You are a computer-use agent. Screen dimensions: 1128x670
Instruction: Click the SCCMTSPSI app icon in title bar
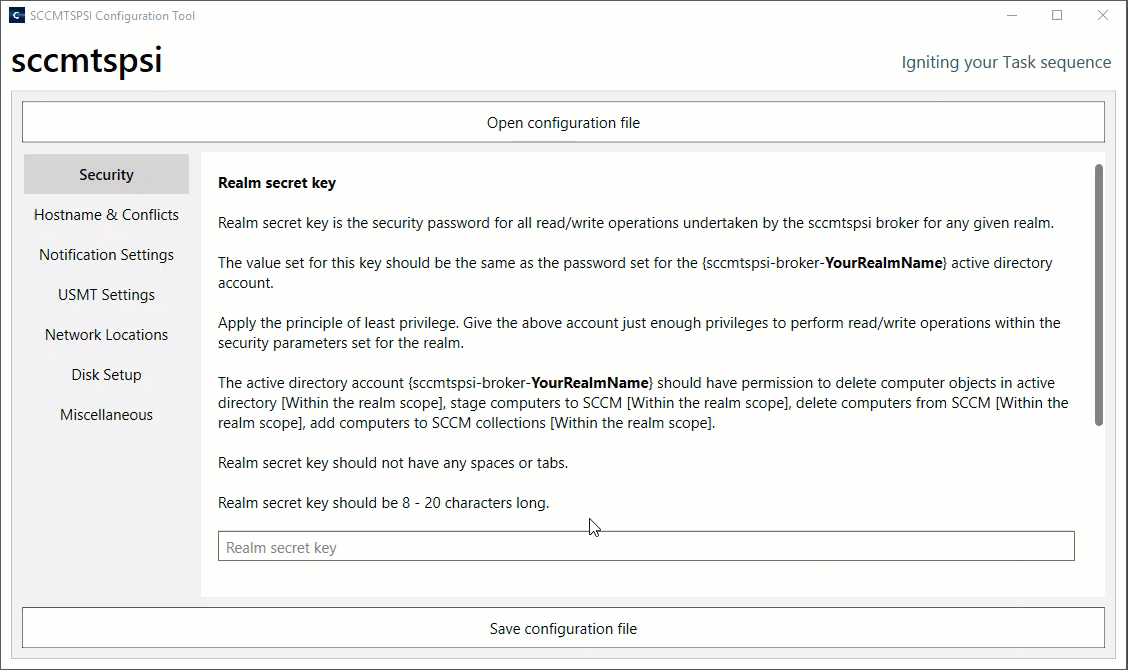(x=17, y=16)
